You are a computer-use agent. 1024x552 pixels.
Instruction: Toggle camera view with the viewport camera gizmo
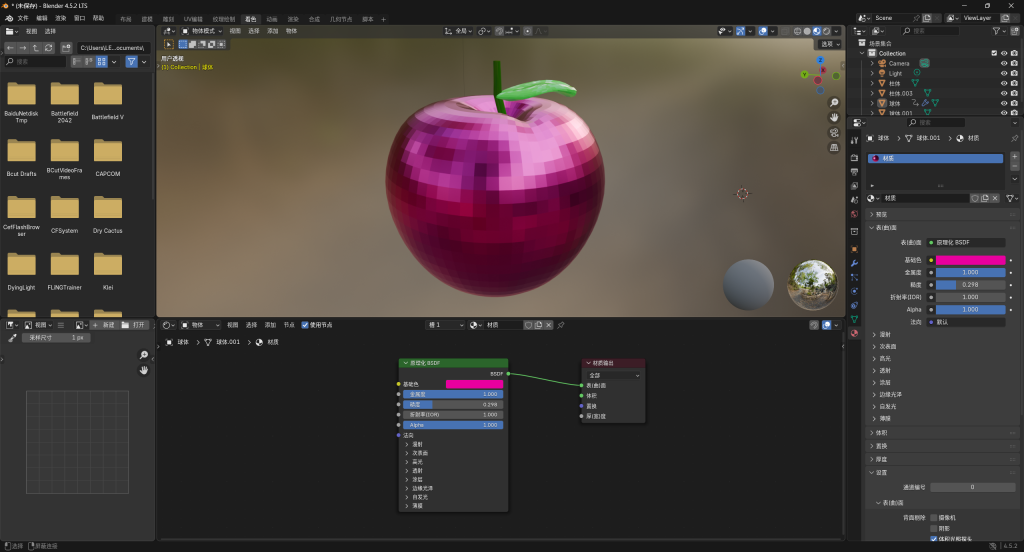(834, 133)
